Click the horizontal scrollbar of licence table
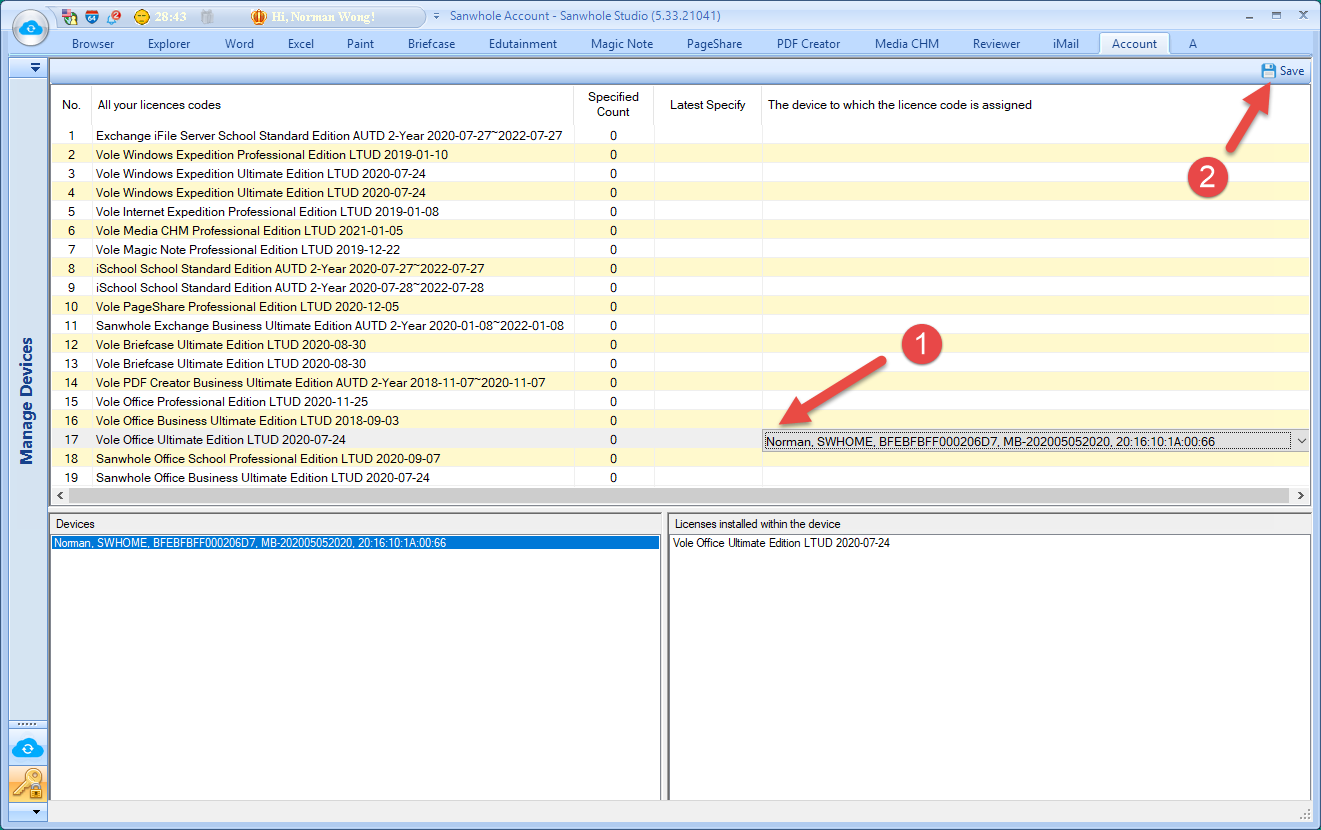Image resolution: width=1321 pixels, height=830 pixels. (680, 495)
